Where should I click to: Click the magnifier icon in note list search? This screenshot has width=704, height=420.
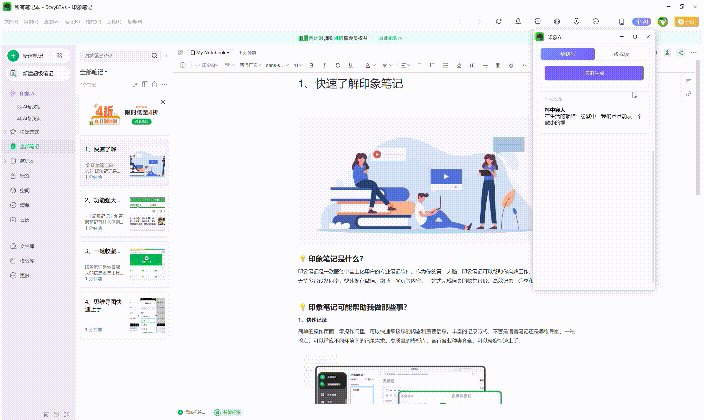(x=154, y=56)
